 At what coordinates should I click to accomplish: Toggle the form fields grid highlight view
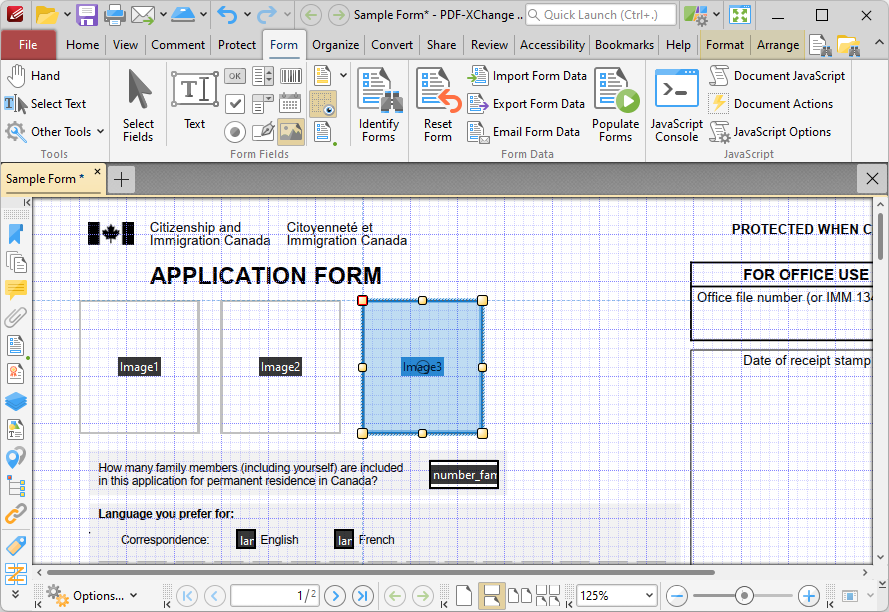coord(323,104)
